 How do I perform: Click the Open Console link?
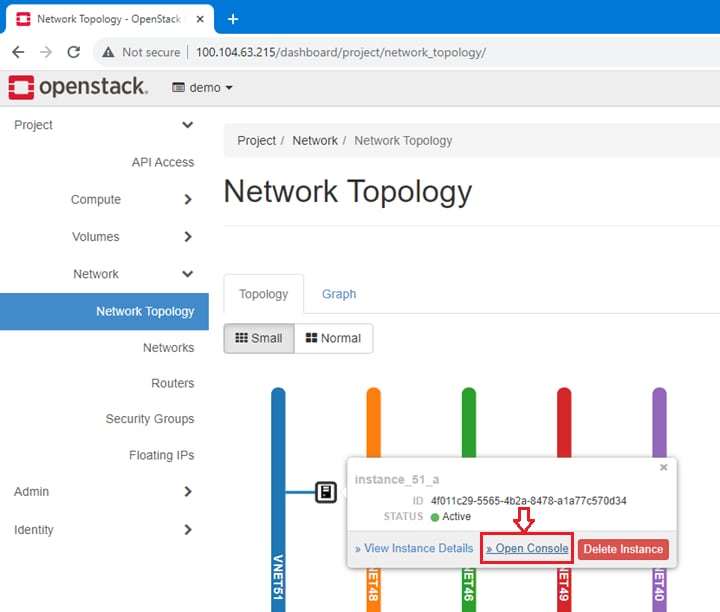tap(527, 548)
